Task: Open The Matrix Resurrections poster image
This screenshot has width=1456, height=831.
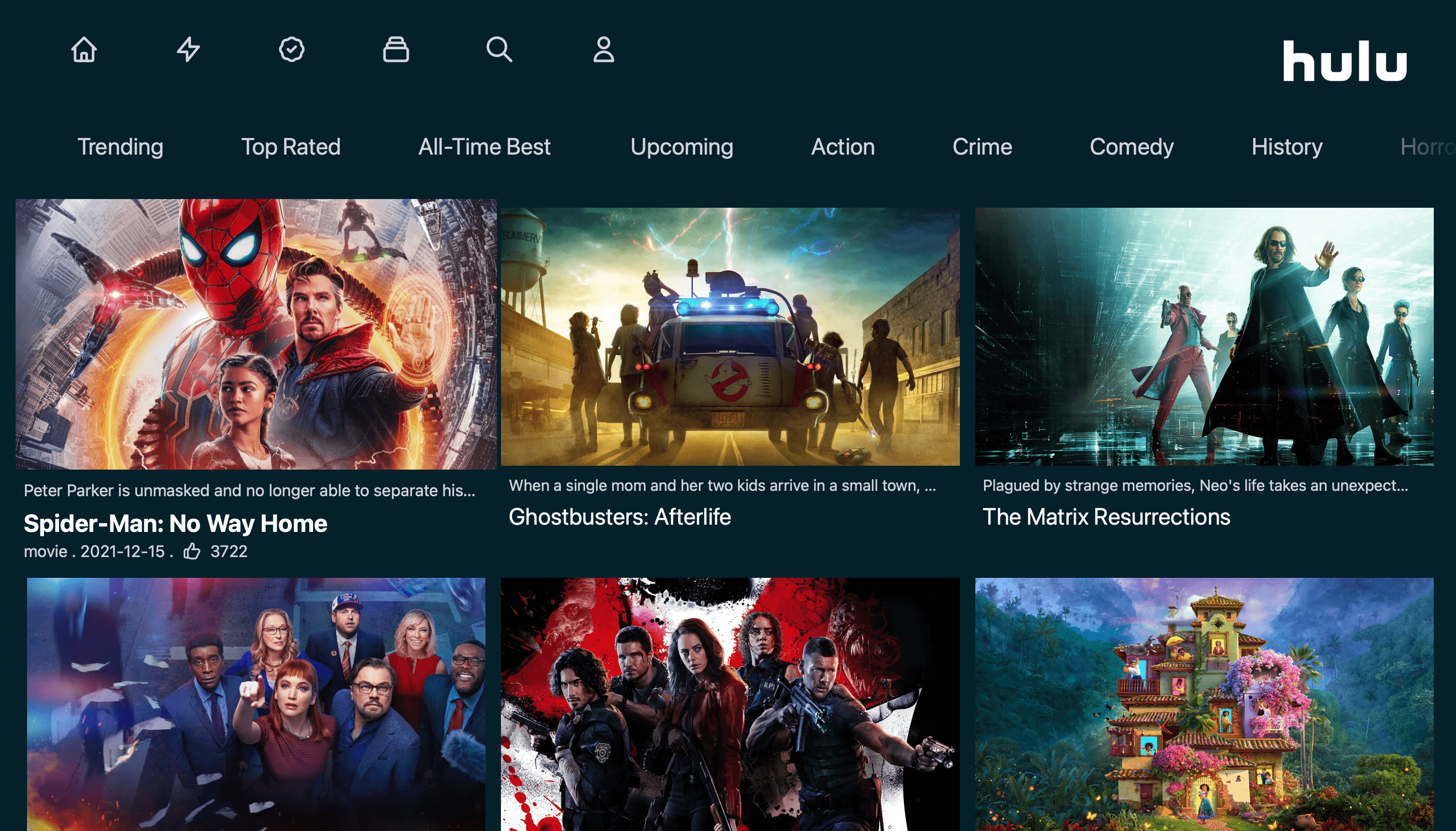Action: pyautogui.click(x=1204, y=337)
